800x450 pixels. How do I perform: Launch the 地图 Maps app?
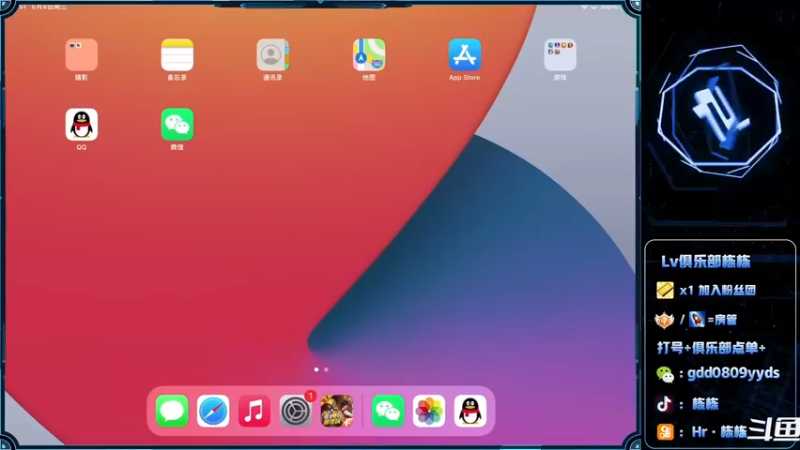pos(369,55)
